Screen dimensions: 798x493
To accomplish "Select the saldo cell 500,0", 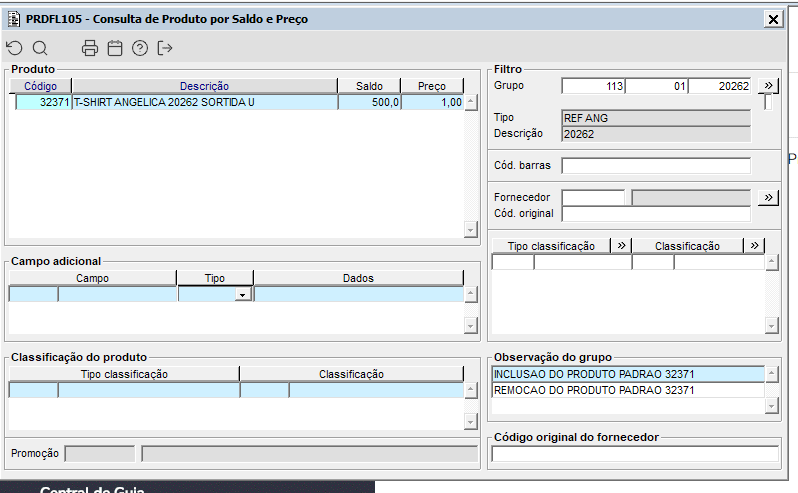I will [369, 102].
